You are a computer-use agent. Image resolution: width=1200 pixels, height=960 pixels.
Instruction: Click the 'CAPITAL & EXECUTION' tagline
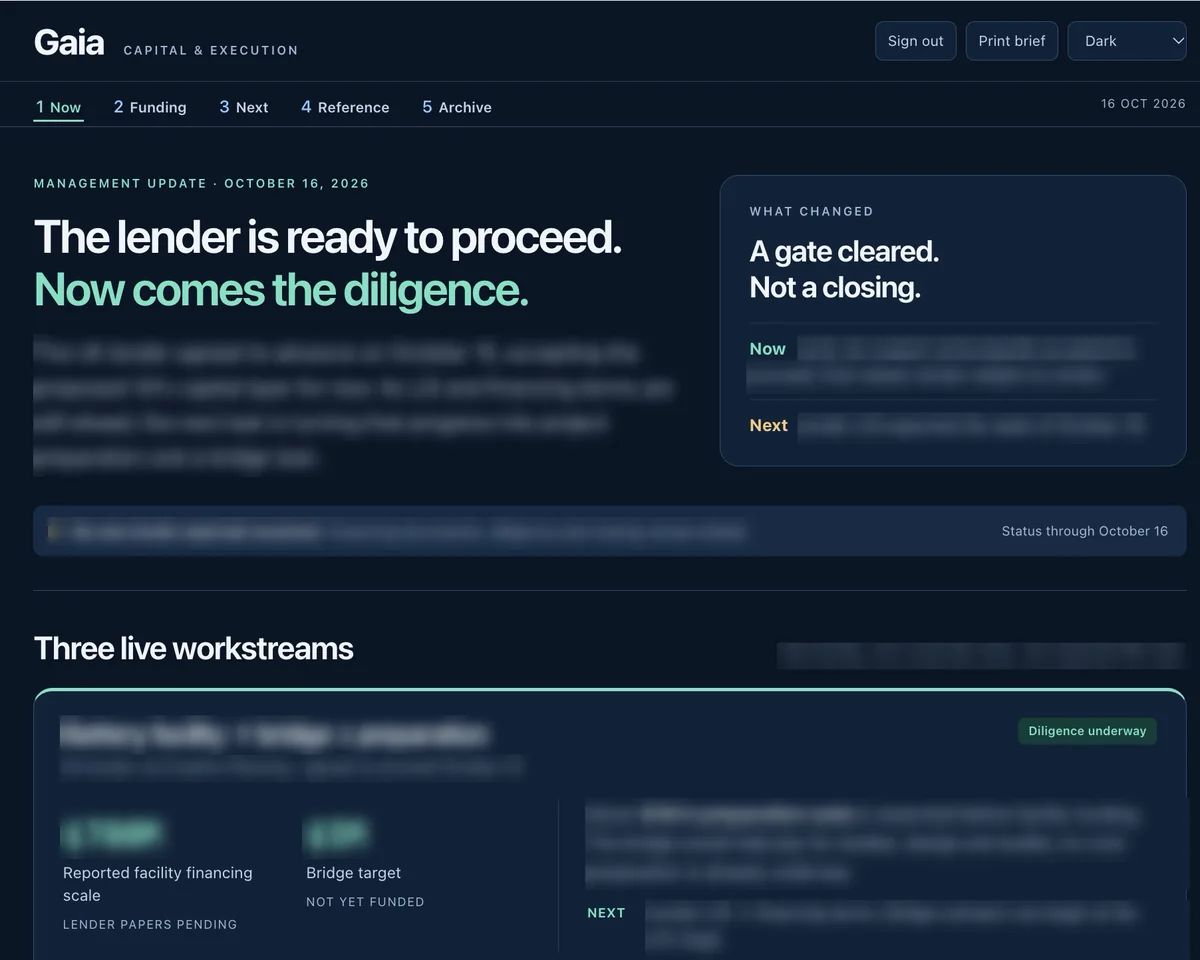point(211,50)
